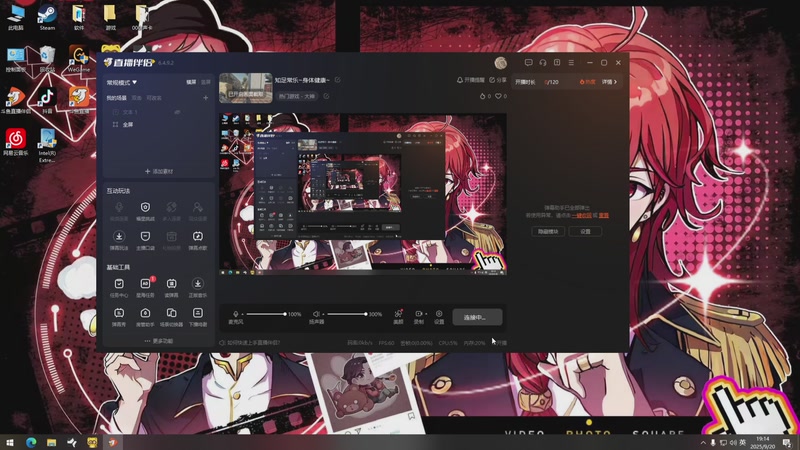Open the hamburger menu in title bar
This screenshot has width=800, height=450.
pos(571,63)
